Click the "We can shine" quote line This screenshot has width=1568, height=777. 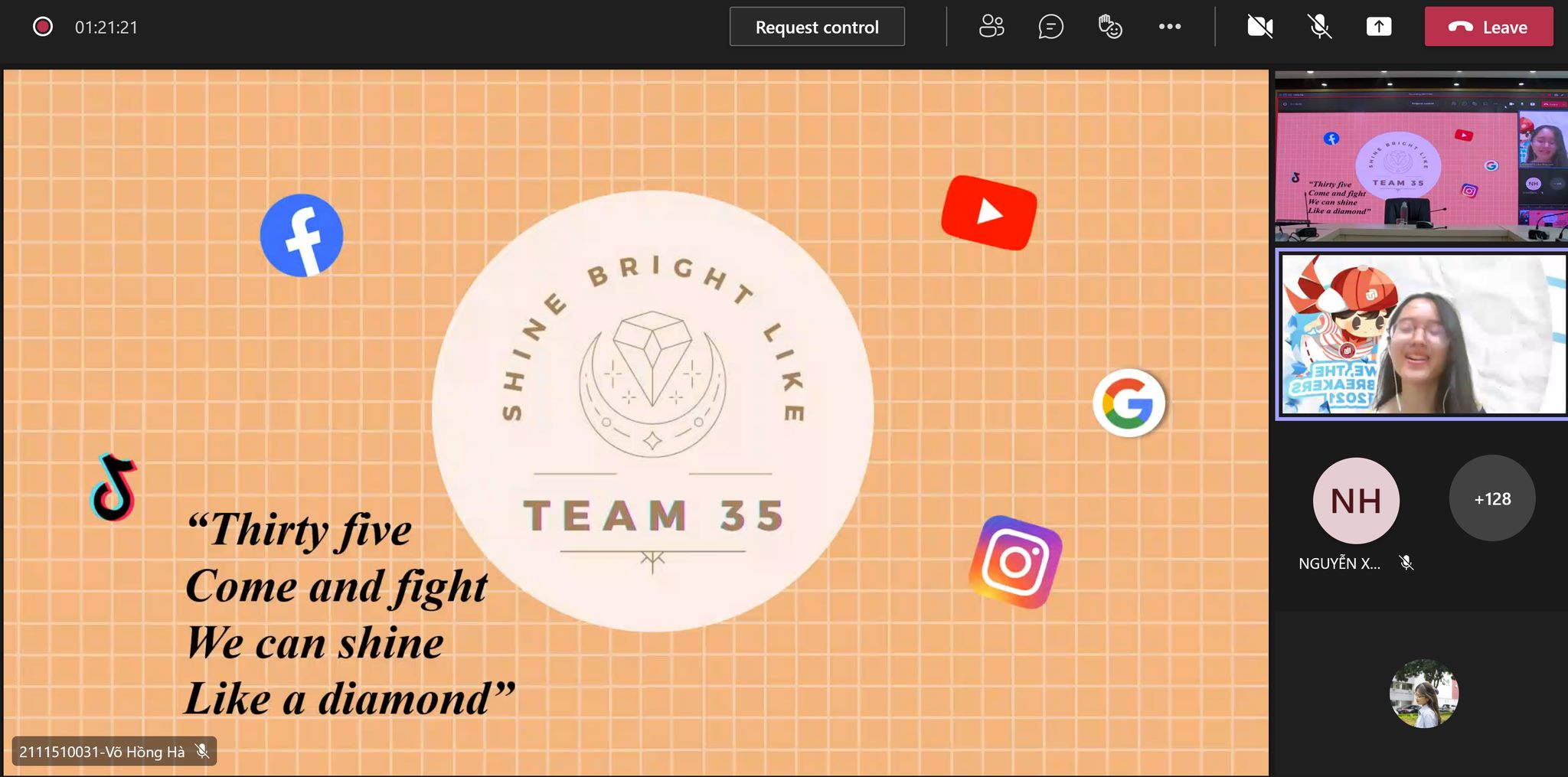(x=315, y=643)
